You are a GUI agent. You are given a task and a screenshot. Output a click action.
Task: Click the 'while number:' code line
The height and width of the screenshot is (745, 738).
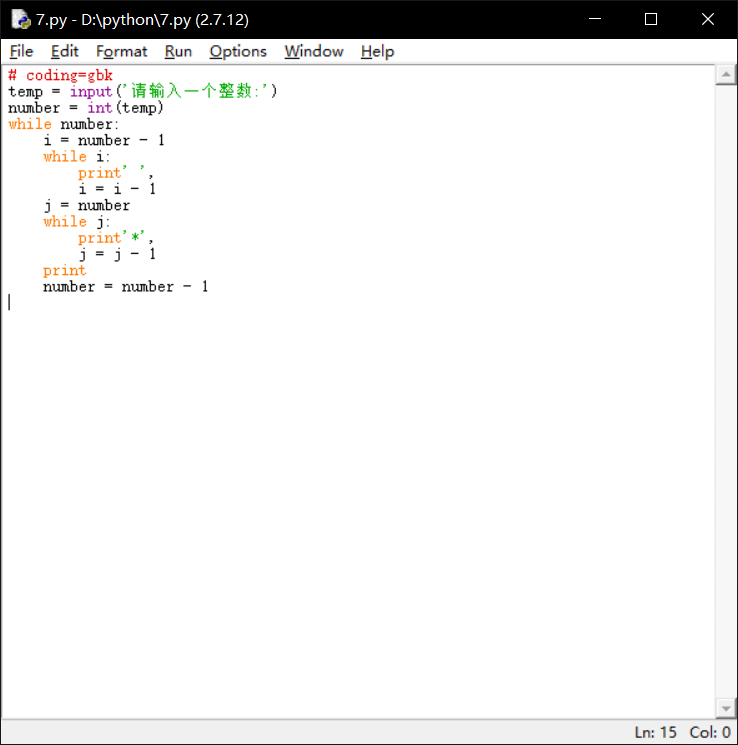pyautogui.click(x=63, y=124)
